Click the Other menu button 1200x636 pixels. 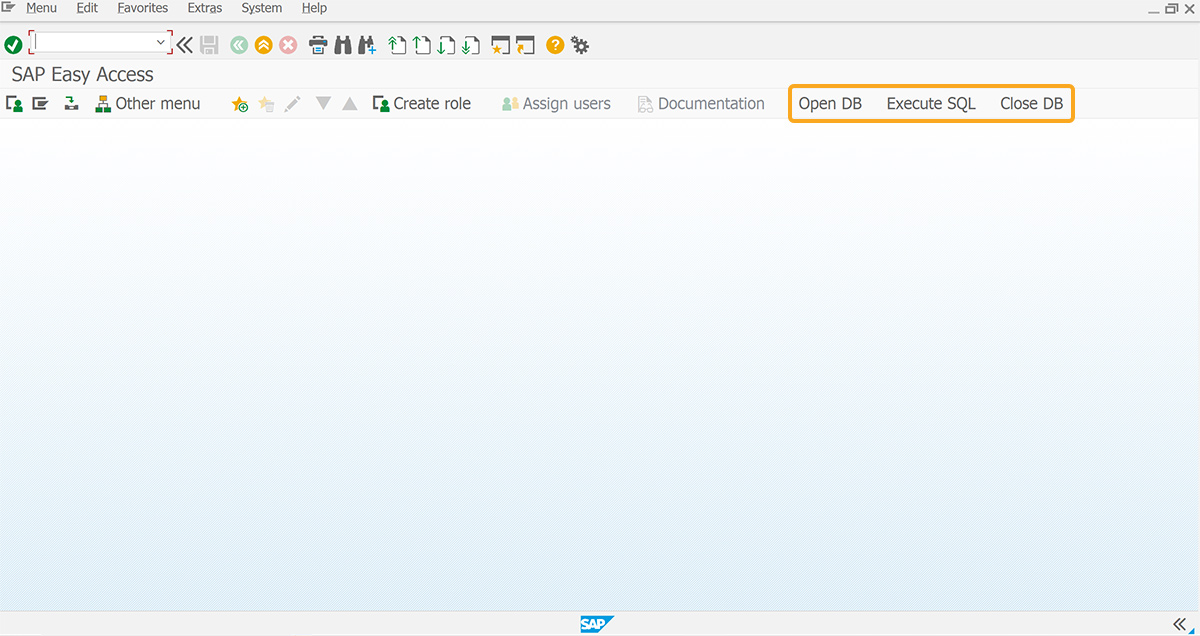pos(148,104)
